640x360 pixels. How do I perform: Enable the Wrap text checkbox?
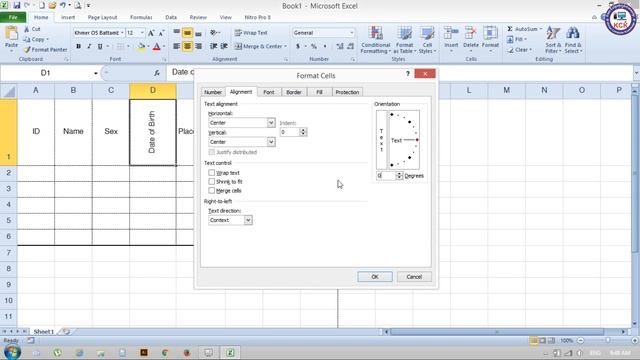pos(211,173)
